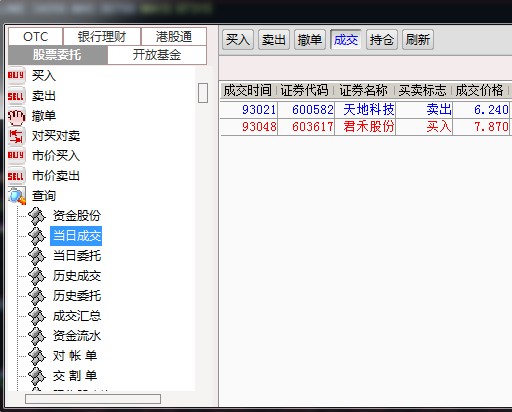
Task: Select the 君禾股份 trade row
Action: pyautogui.click(x=366, y=127)
